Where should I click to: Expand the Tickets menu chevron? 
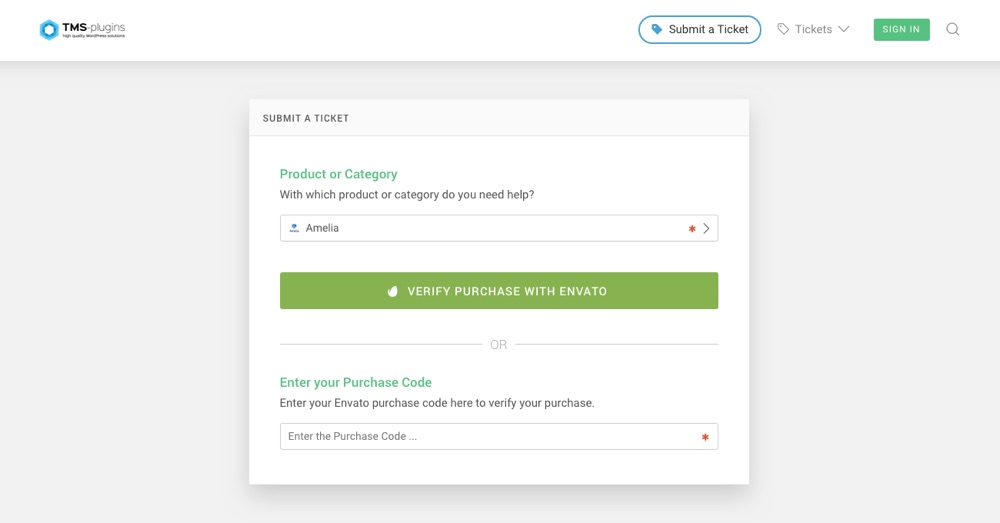pos(844,29)
